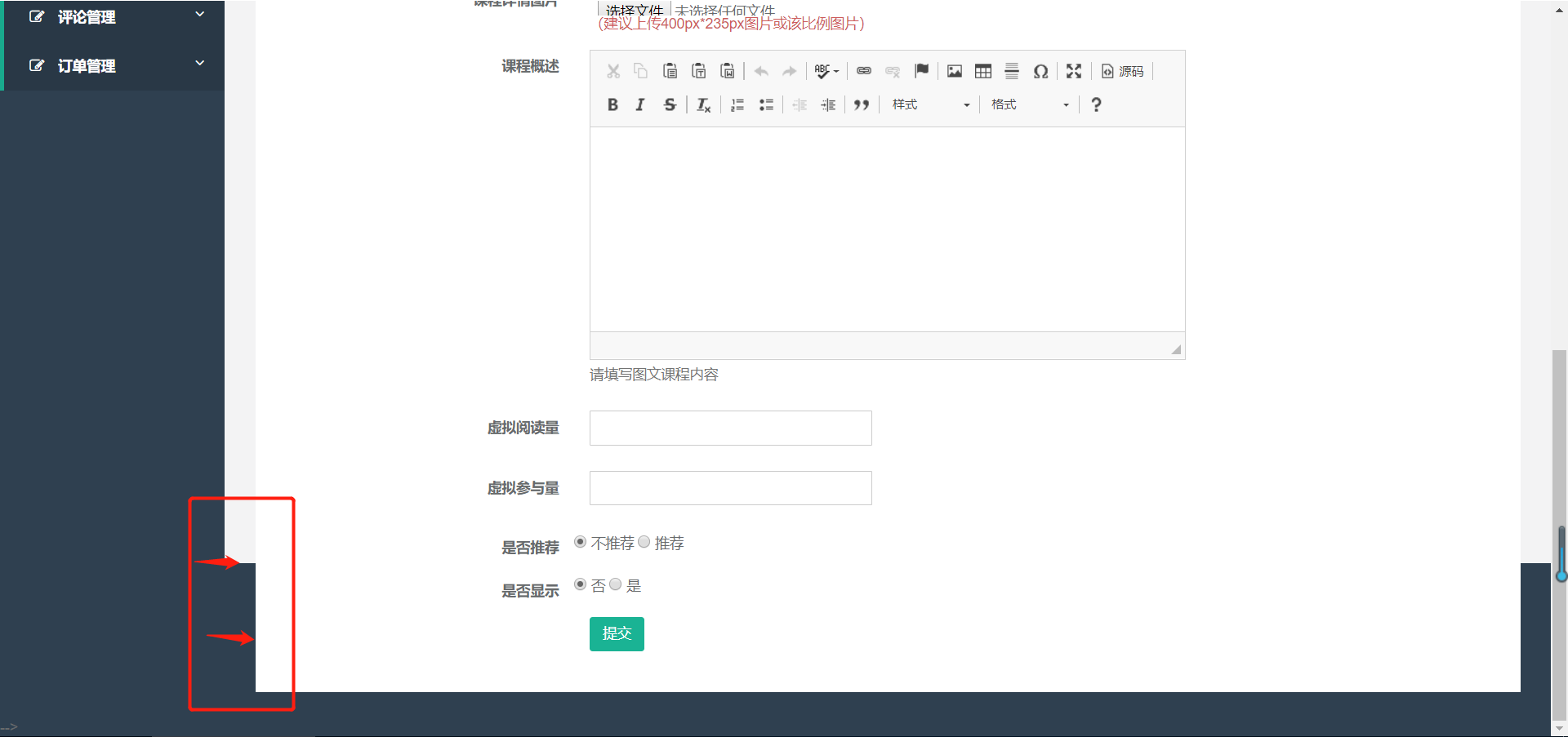Click the Maximize editor icon
This screenshot has width=1568, height=737.
point(1074,71)
